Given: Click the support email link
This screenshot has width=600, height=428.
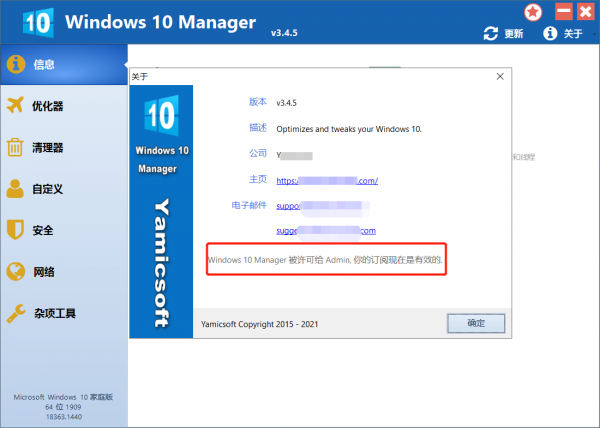Looking at the screenshot, I should pos(323,206).
